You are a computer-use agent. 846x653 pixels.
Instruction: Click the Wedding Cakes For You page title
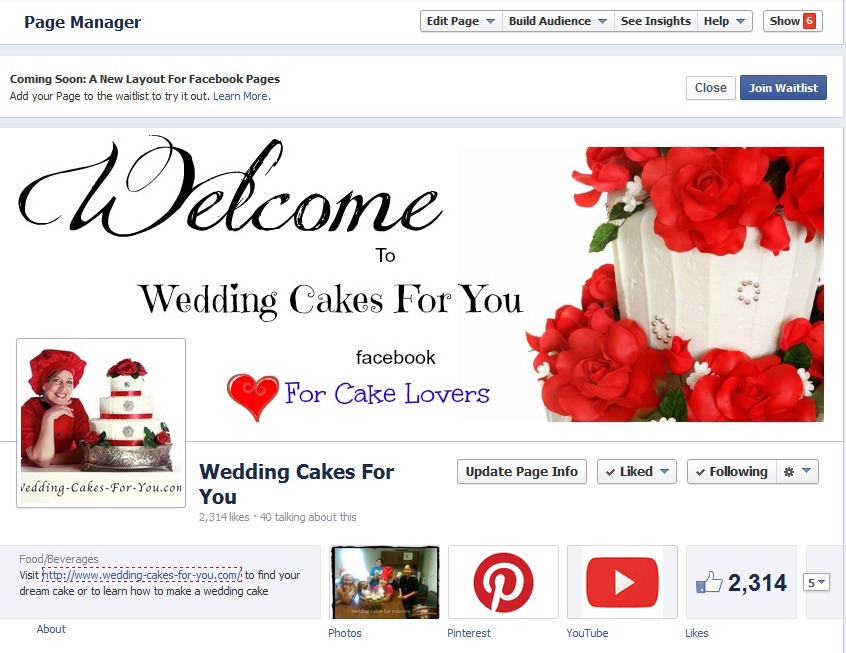pyautogui.click(x=297, y=484)
